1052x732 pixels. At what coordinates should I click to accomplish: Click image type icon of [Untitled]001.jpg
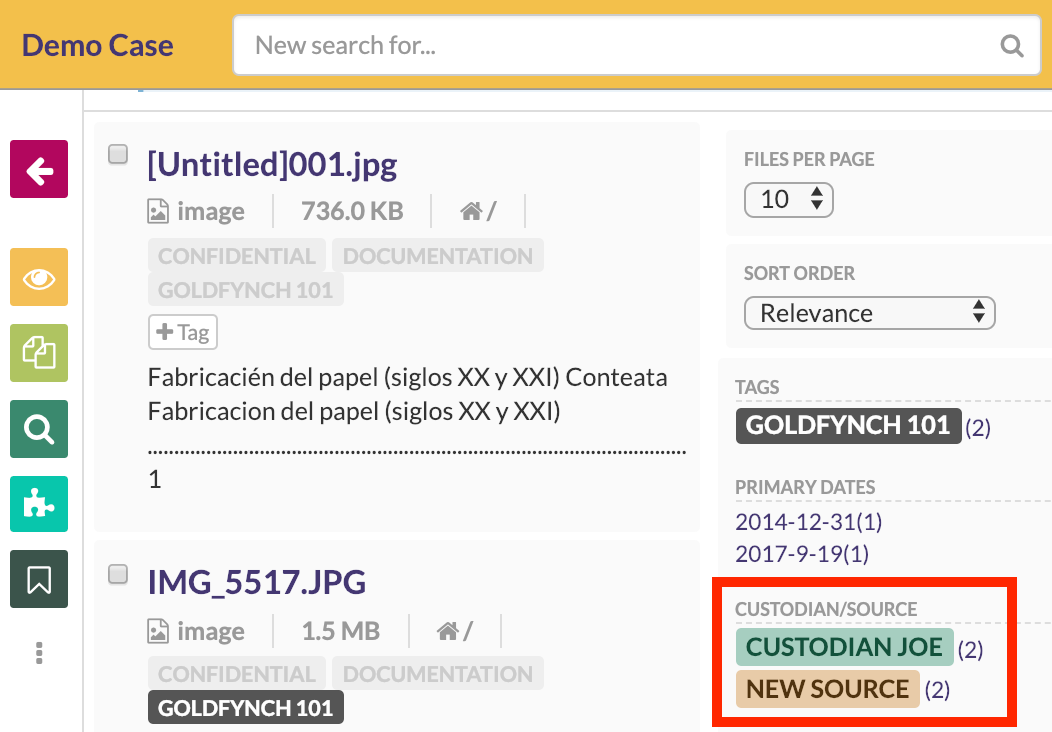click(158, 212)
